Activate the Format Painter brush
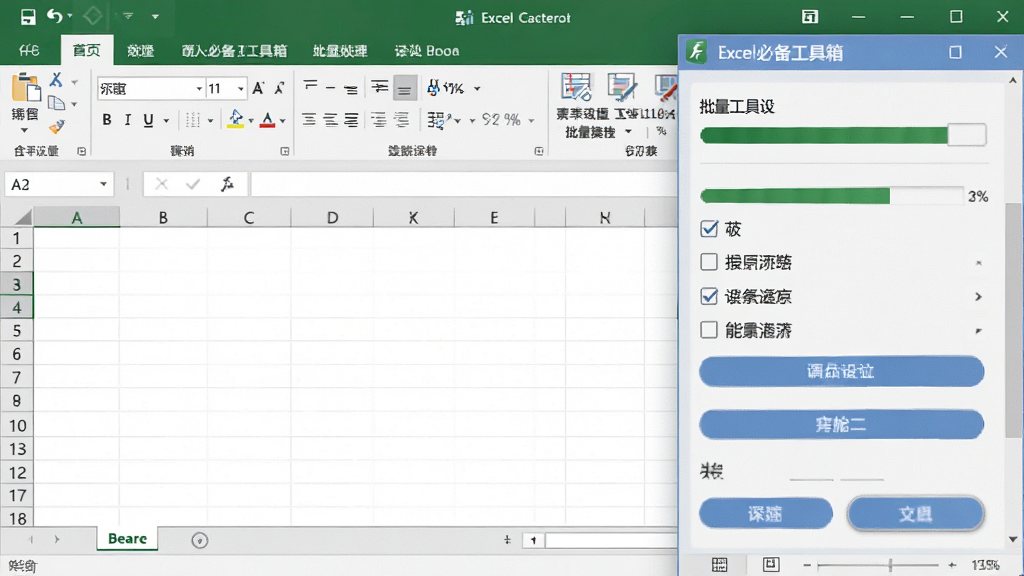1024x576 pixels. [x=57, y=127]
